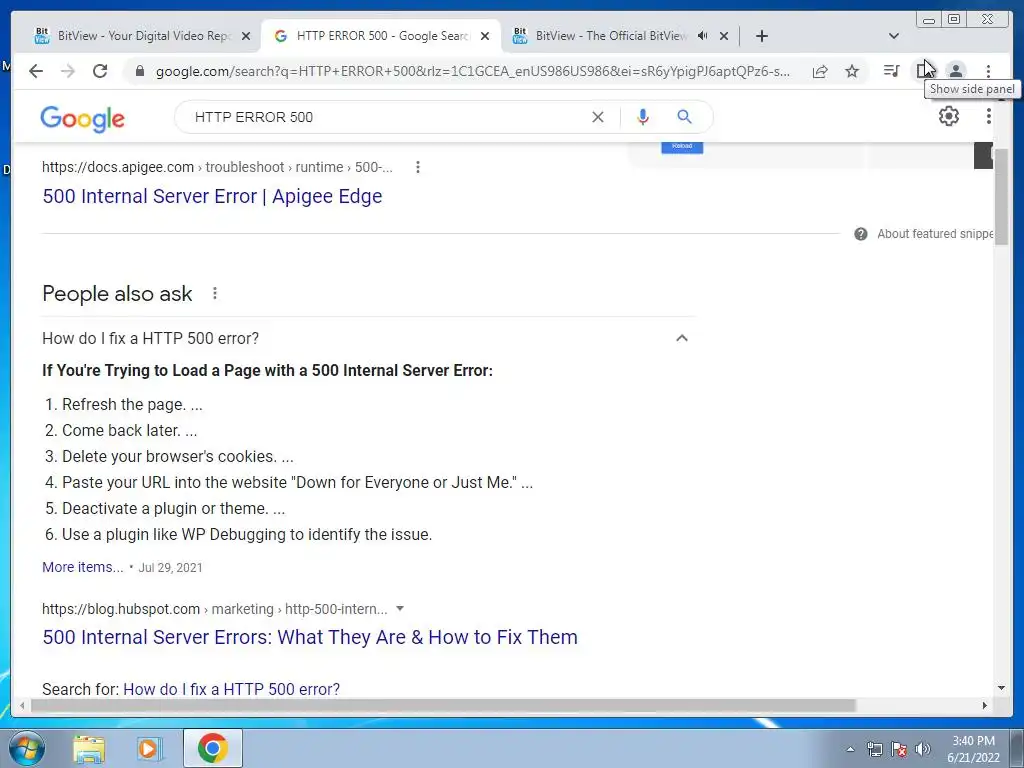Open Google apps vertical dots menu
The height and width of the screenshot is (768, 1024).
(x=989, y=116)
